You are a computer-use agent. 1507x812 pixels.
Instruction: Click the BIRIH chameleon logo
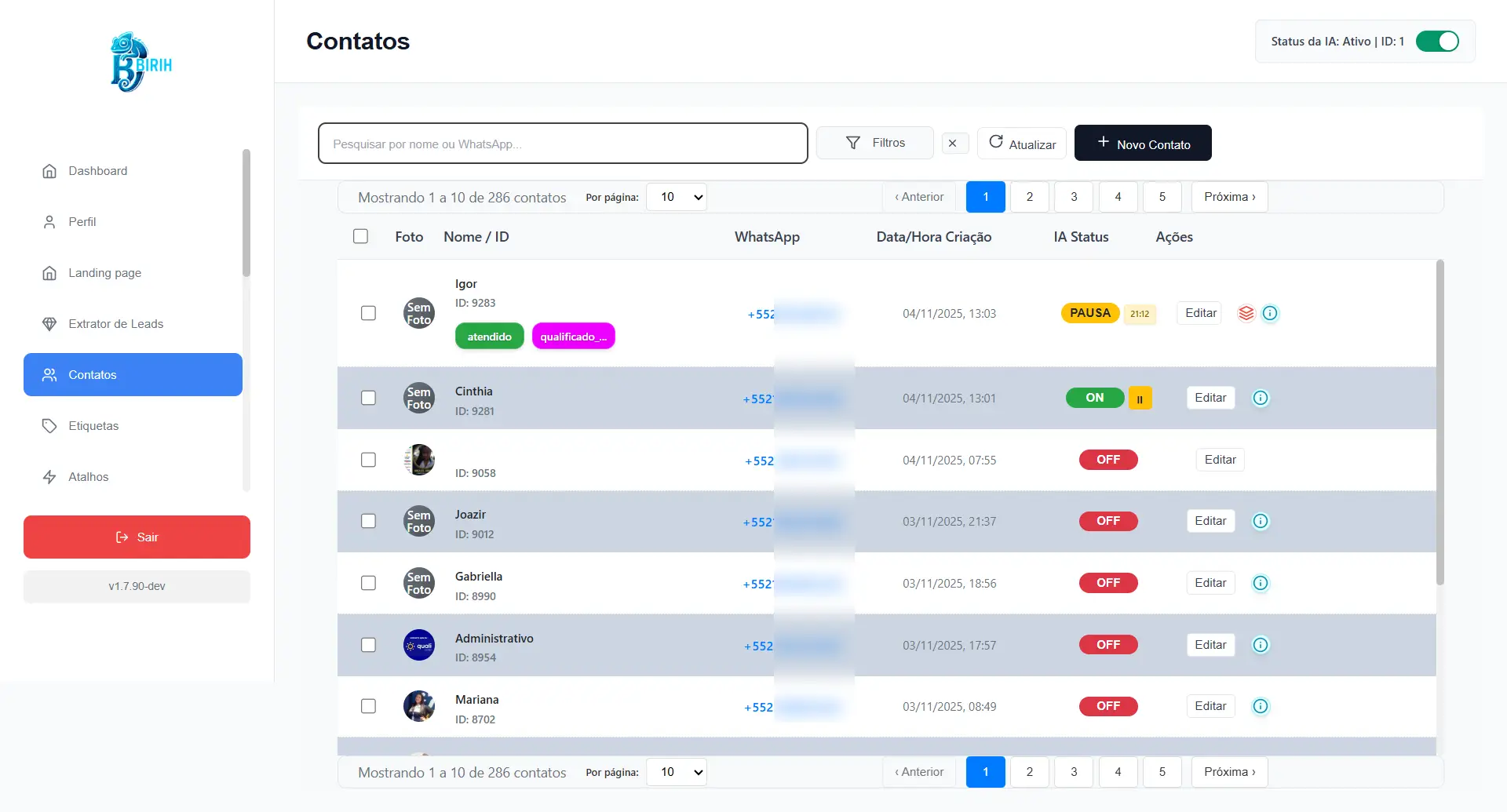point(140,63)
